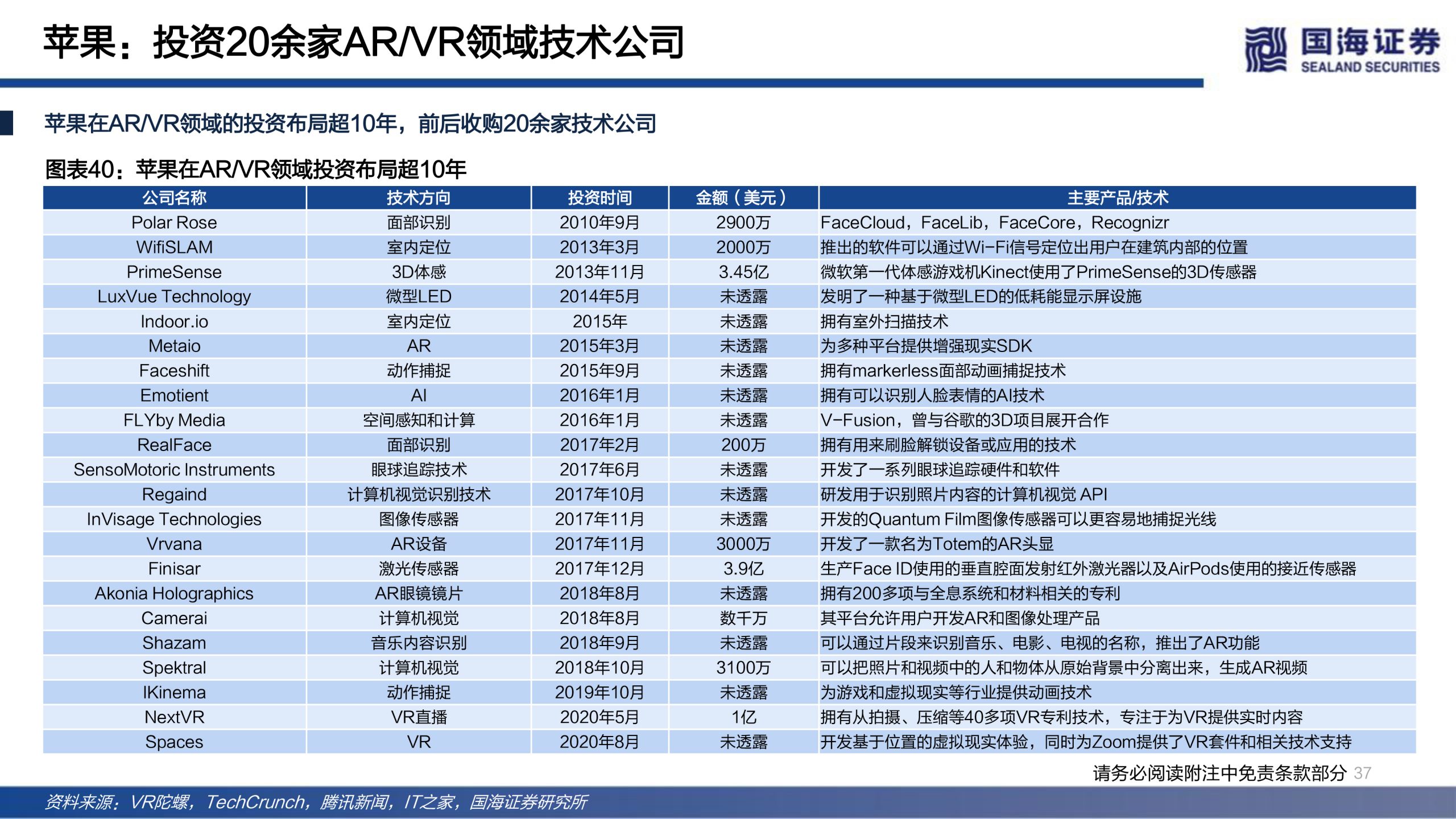The width and height of the screenshot is (1456, 819).
Task: Click the 2900万 amount for Polar Rose
Action: pos(743,222)
